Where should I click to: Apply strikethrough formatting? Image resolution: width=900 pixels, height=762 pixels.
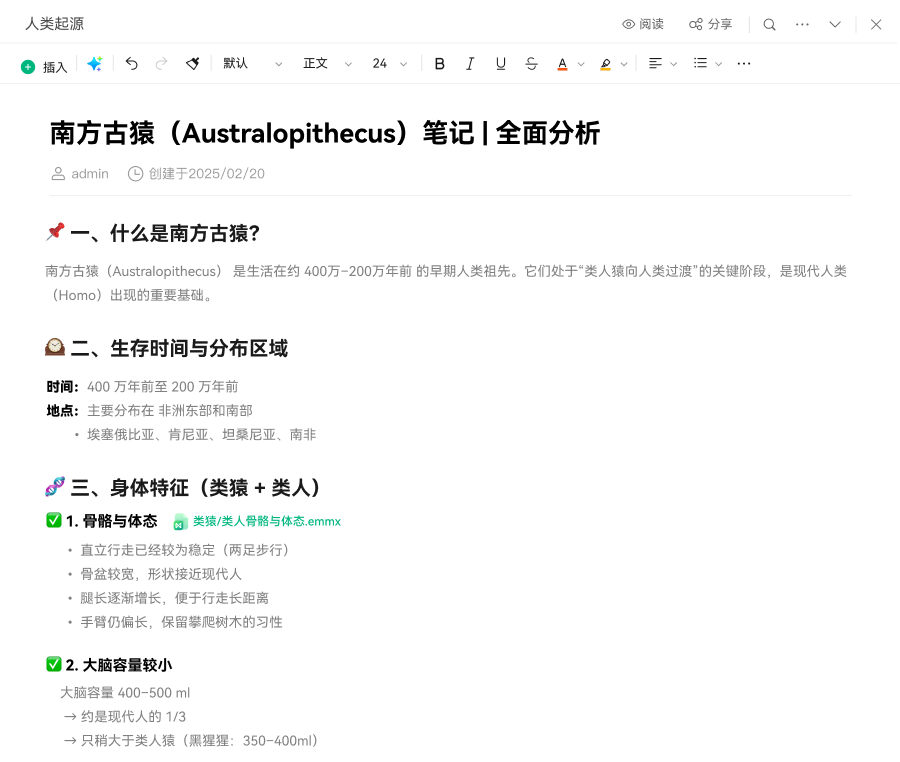click(531, 64)
